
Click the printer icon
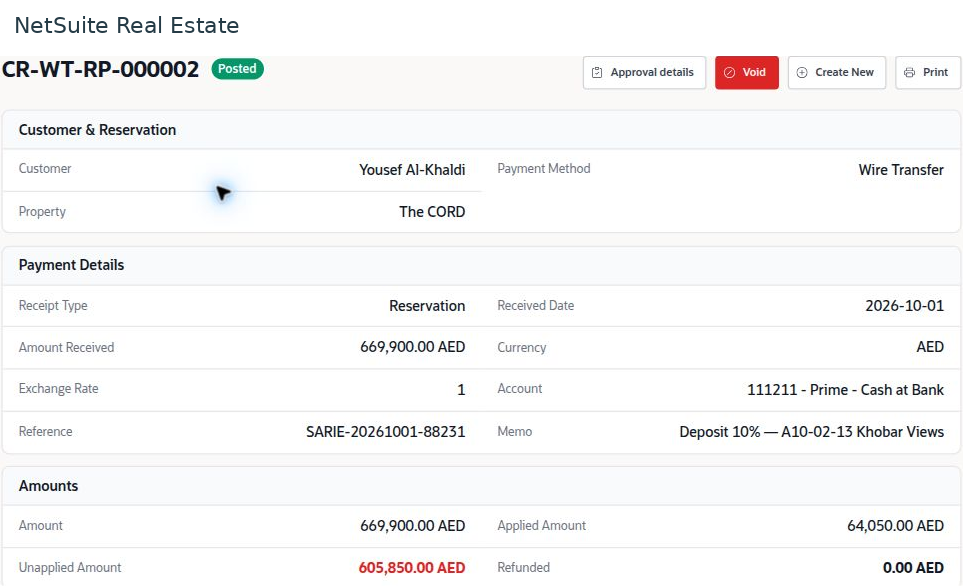[x=909, y=72]
